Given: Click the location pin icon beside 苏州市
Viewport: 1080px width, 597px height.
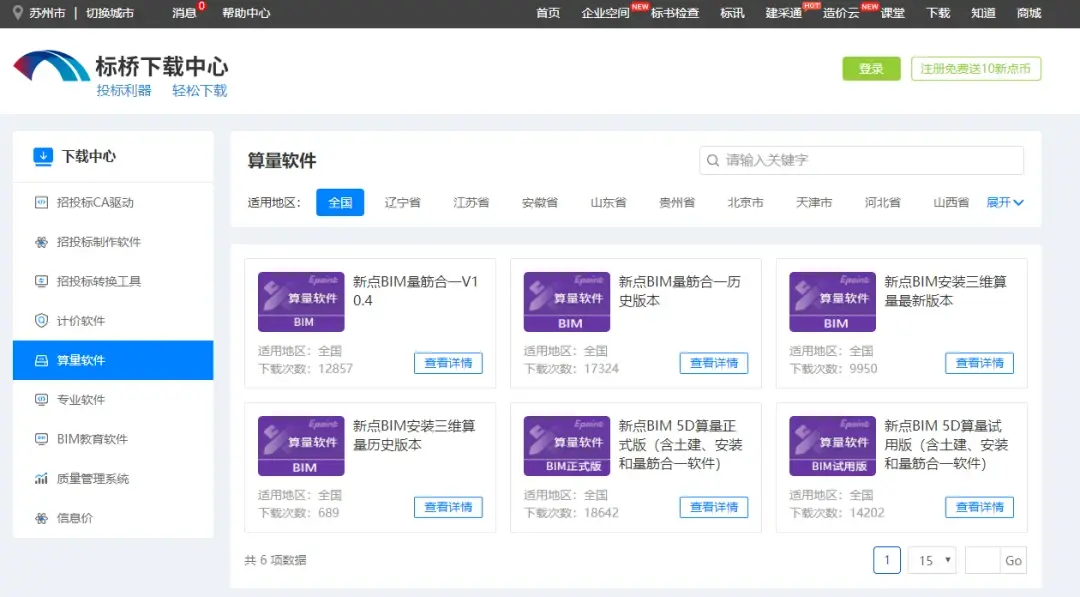Looking at the screenshot, I should pos(18,12).
